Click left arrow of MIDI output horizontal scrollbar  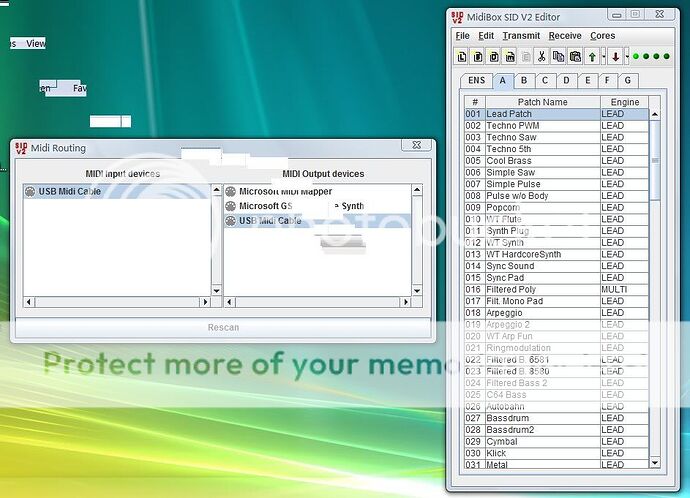(230, 302)
